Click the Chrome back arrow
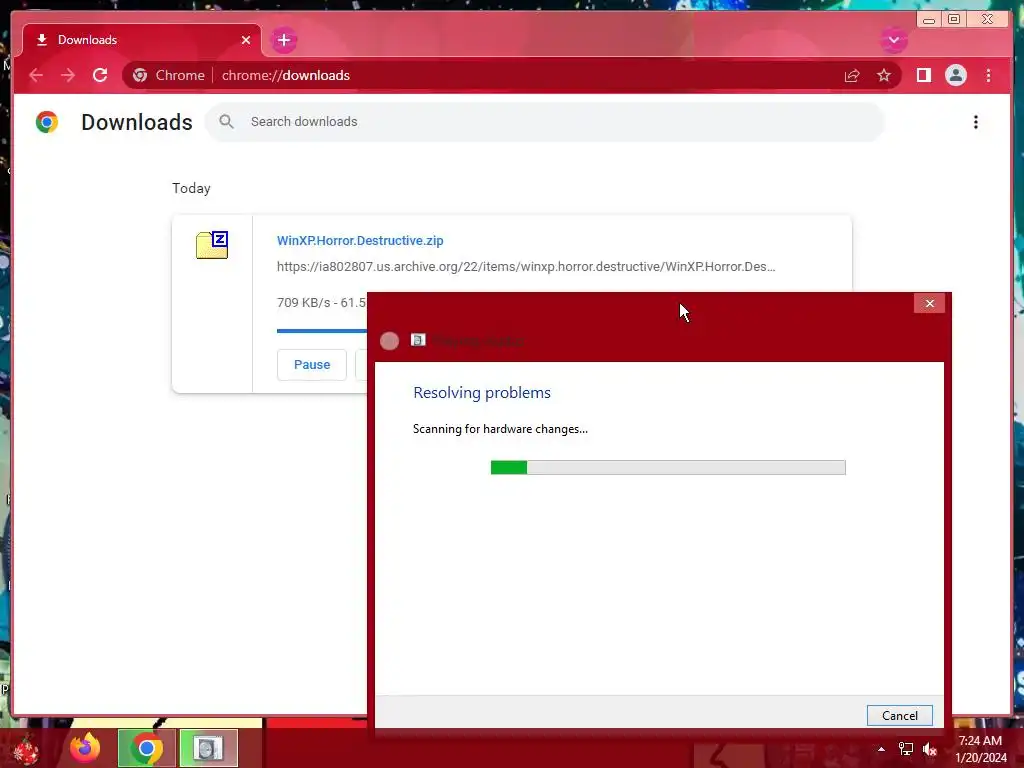Image resolution: width=1024 pixels, height=768 pixels. point(36,75)
